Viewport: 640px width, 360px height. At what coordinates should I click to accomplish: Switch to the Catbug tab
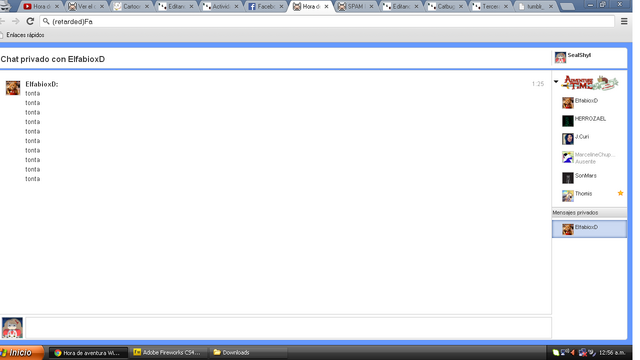click(x=444, y=7)
